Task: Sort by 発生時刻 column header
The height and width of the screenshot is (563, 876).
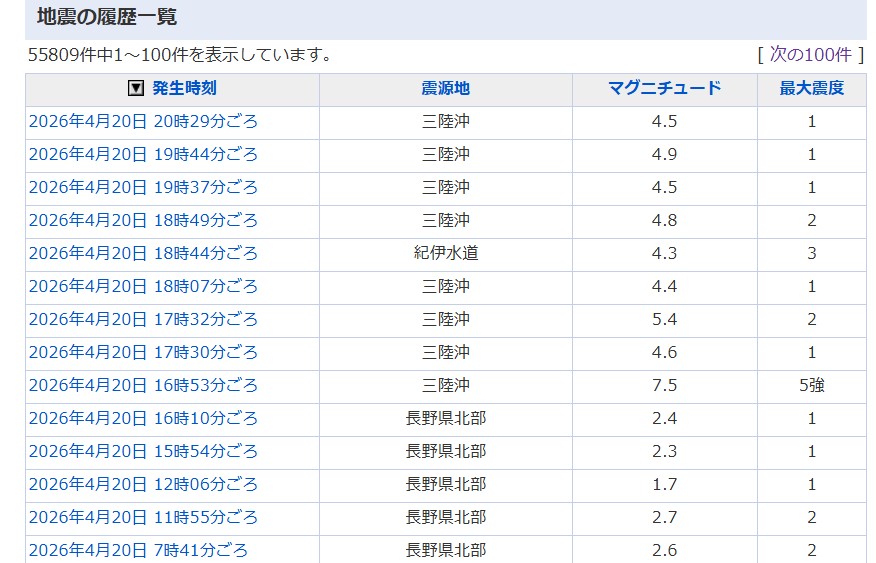Action: pyautogui.click(x=184, y=88)
